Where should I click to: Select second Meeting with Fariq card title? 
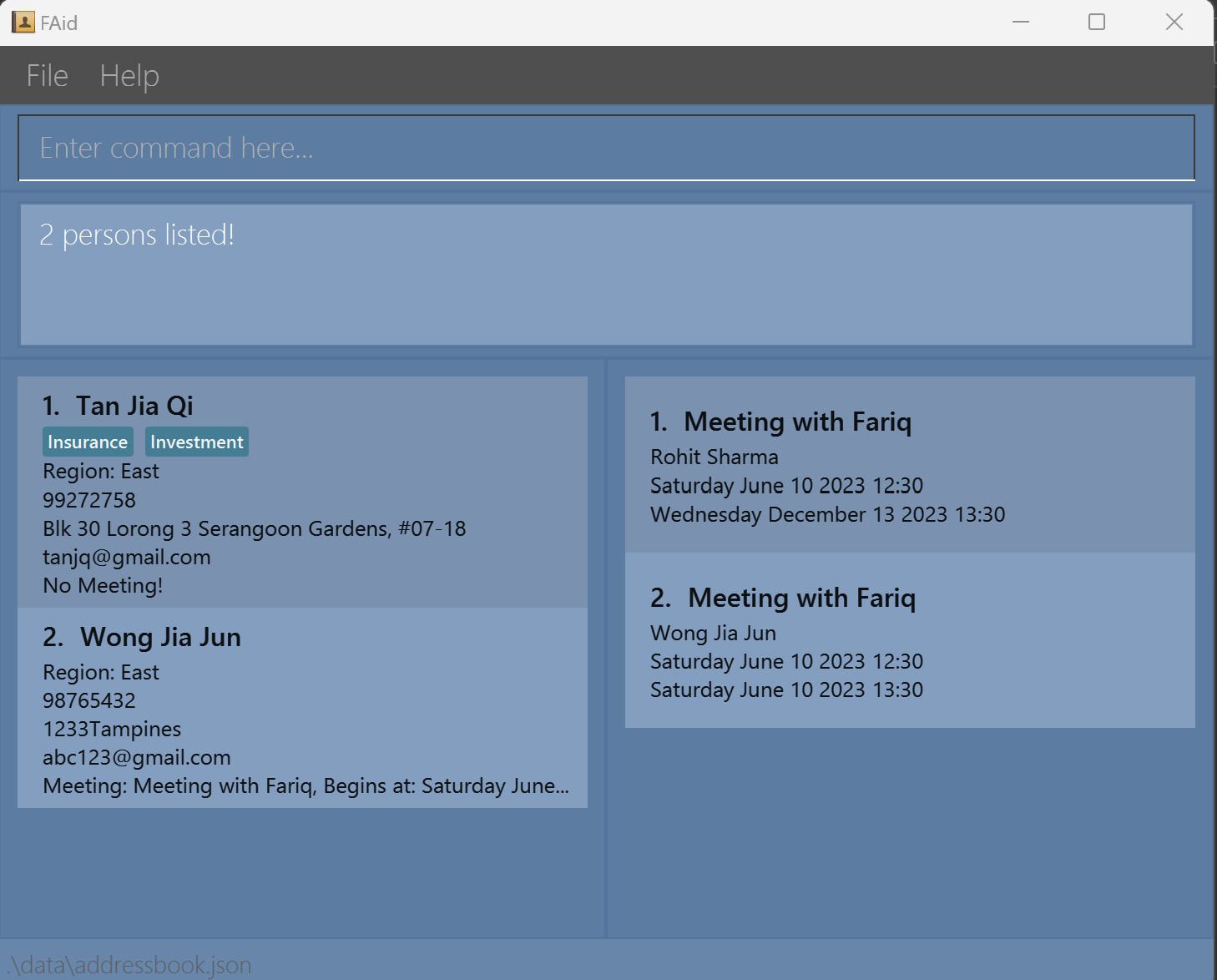pyautogui.click(x=801, y=598)
